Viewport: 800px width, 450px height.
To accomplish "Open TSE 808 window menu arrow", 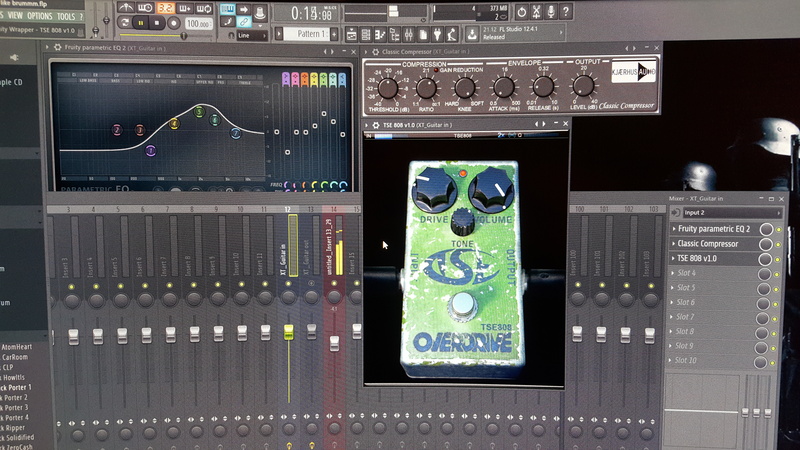I will pos(366,124).
